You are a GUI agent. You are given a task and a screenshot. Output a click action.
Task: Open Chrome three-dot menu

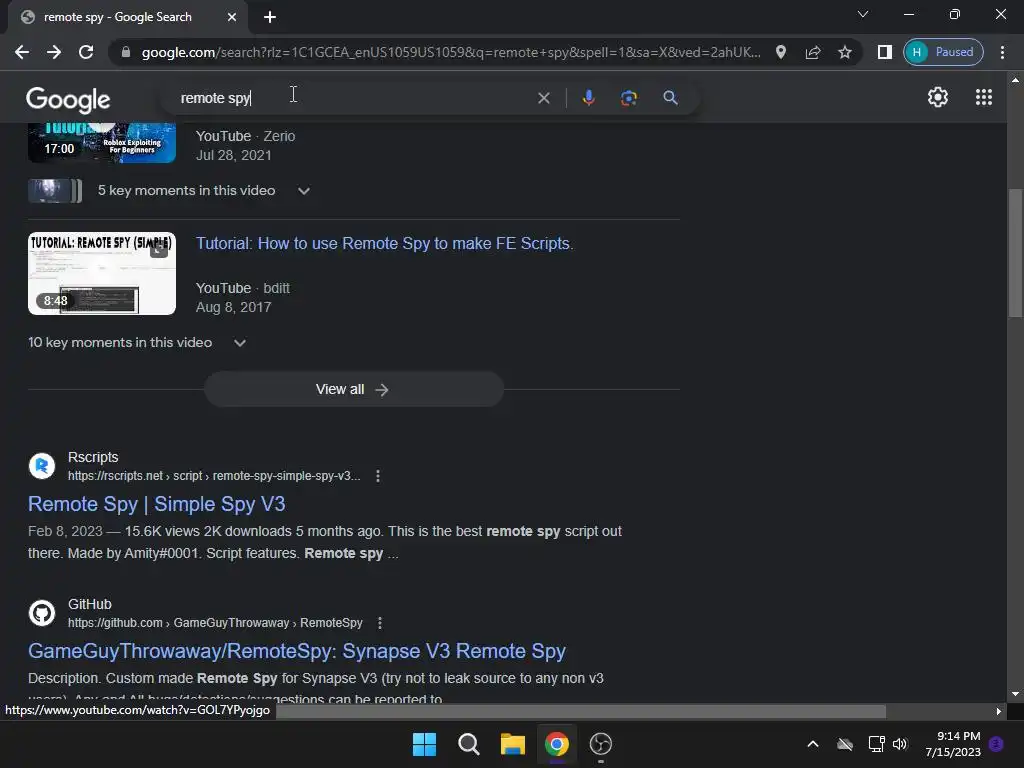point(1002,52)
